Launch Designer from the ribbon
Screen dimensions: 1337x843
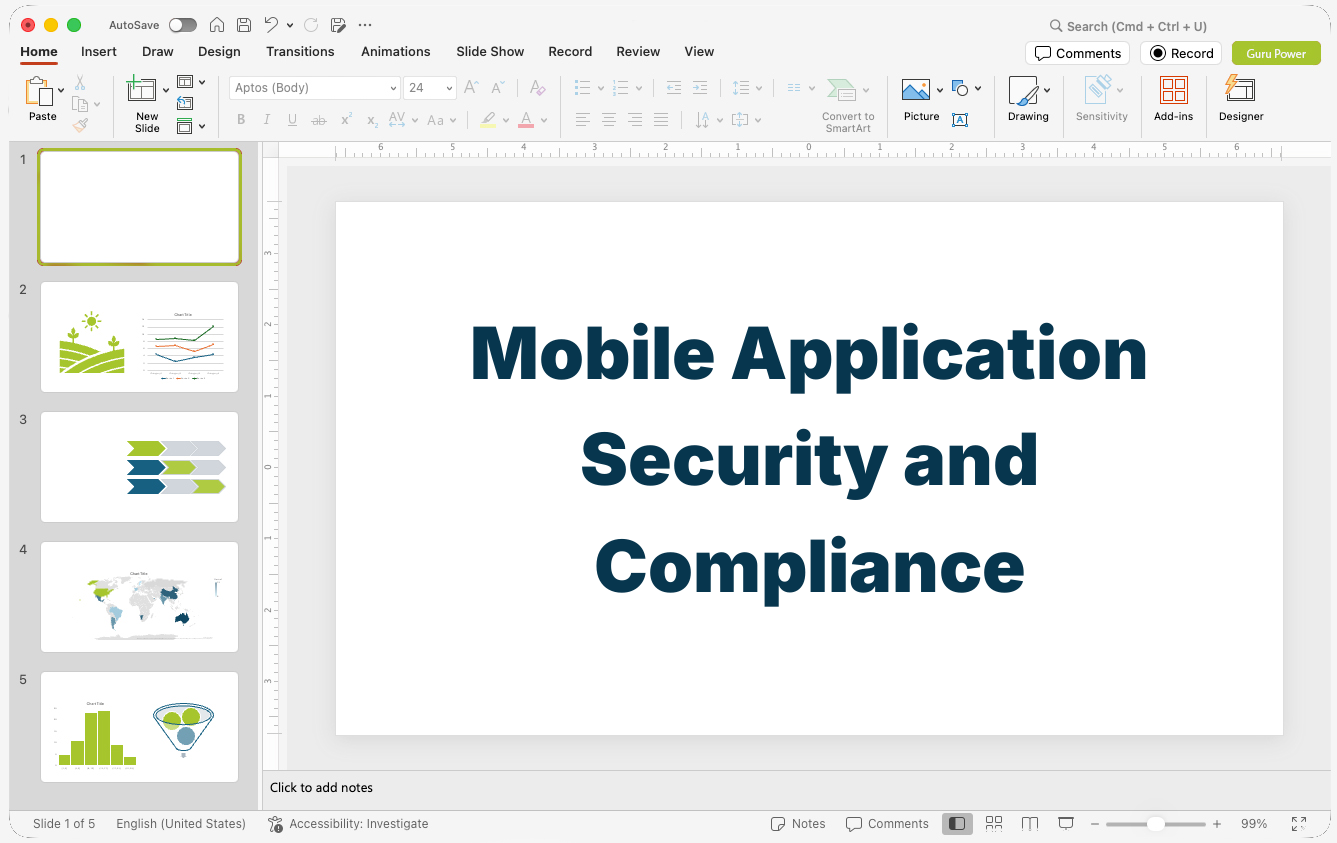click(x=1241, y=99)
